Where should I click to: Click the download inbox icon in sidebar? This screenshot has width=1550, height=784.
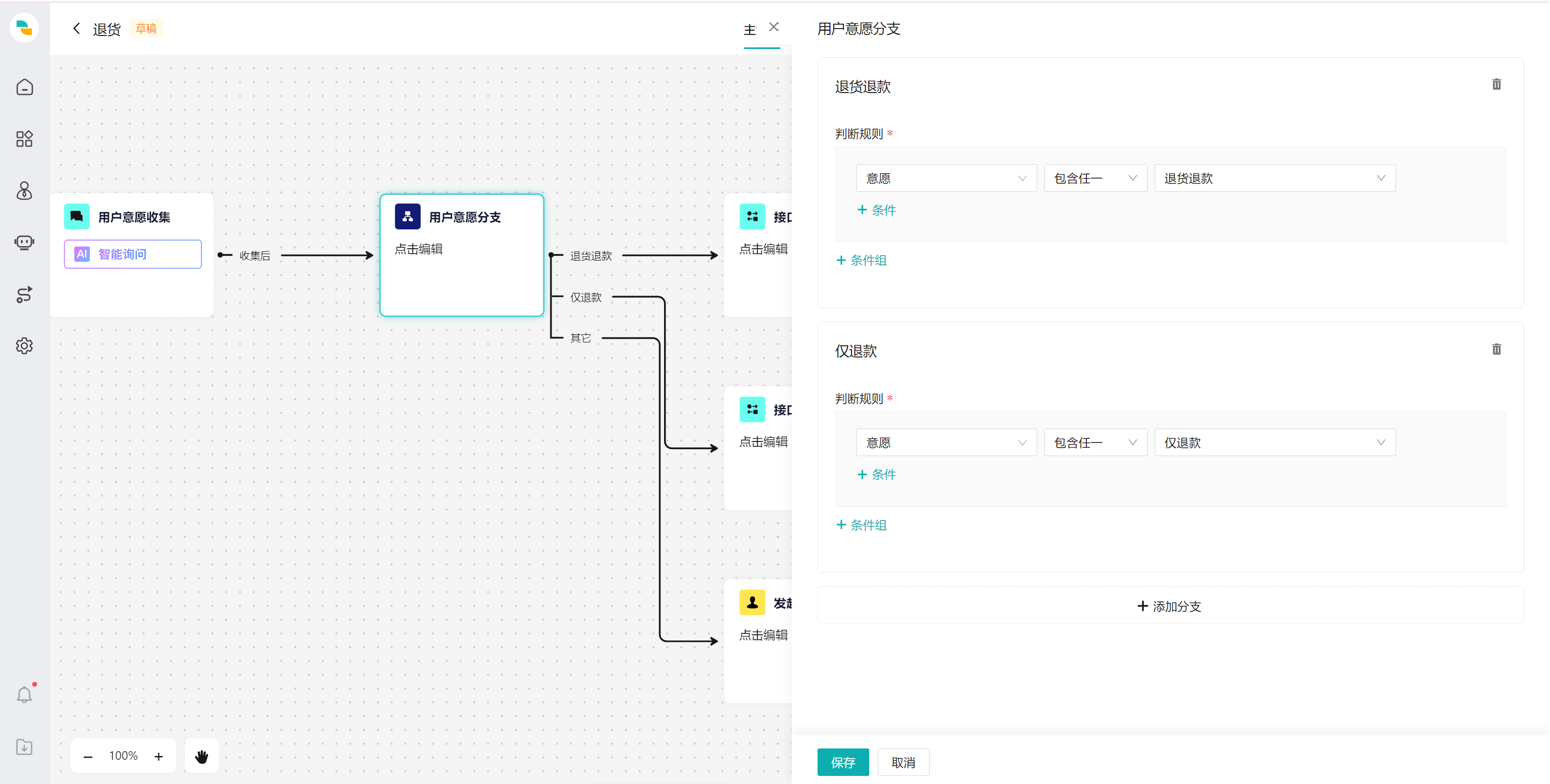pyautogui.click(x=25, y=747)
